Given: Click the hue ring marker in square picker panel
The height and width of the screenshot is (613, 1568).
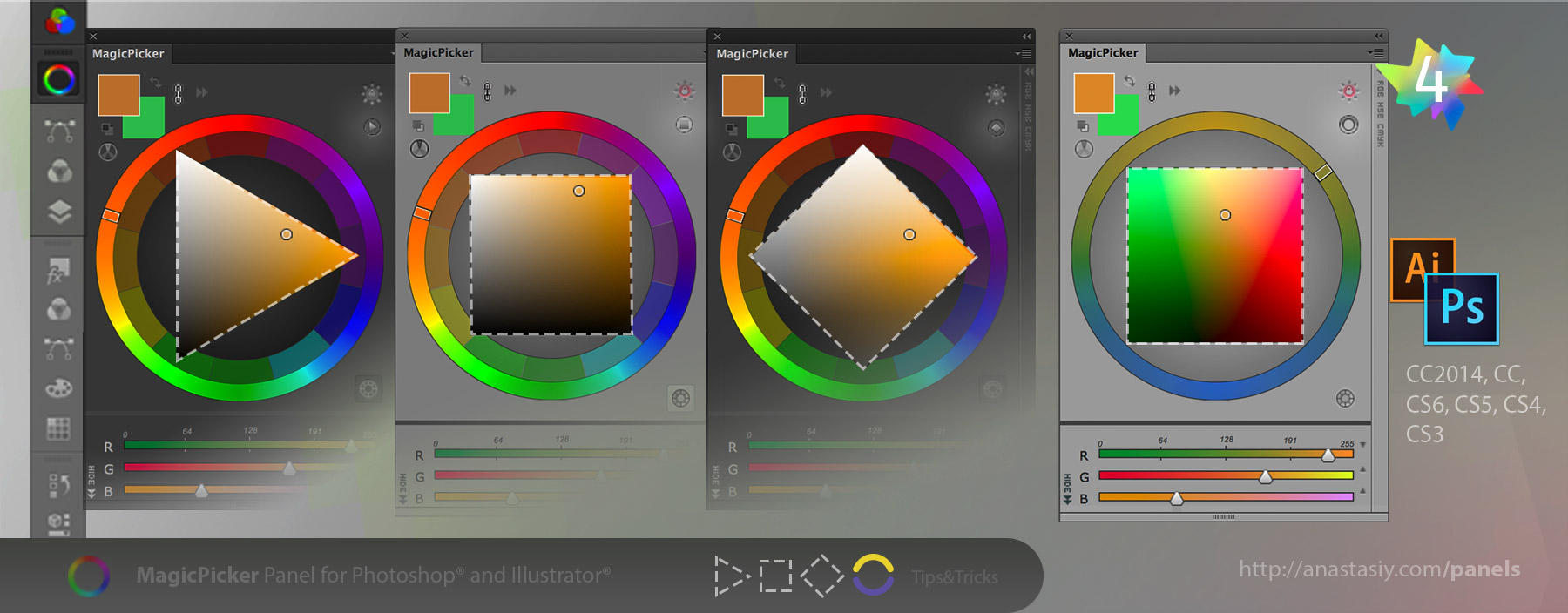Looking at the screenshot, I should point(422,213).
